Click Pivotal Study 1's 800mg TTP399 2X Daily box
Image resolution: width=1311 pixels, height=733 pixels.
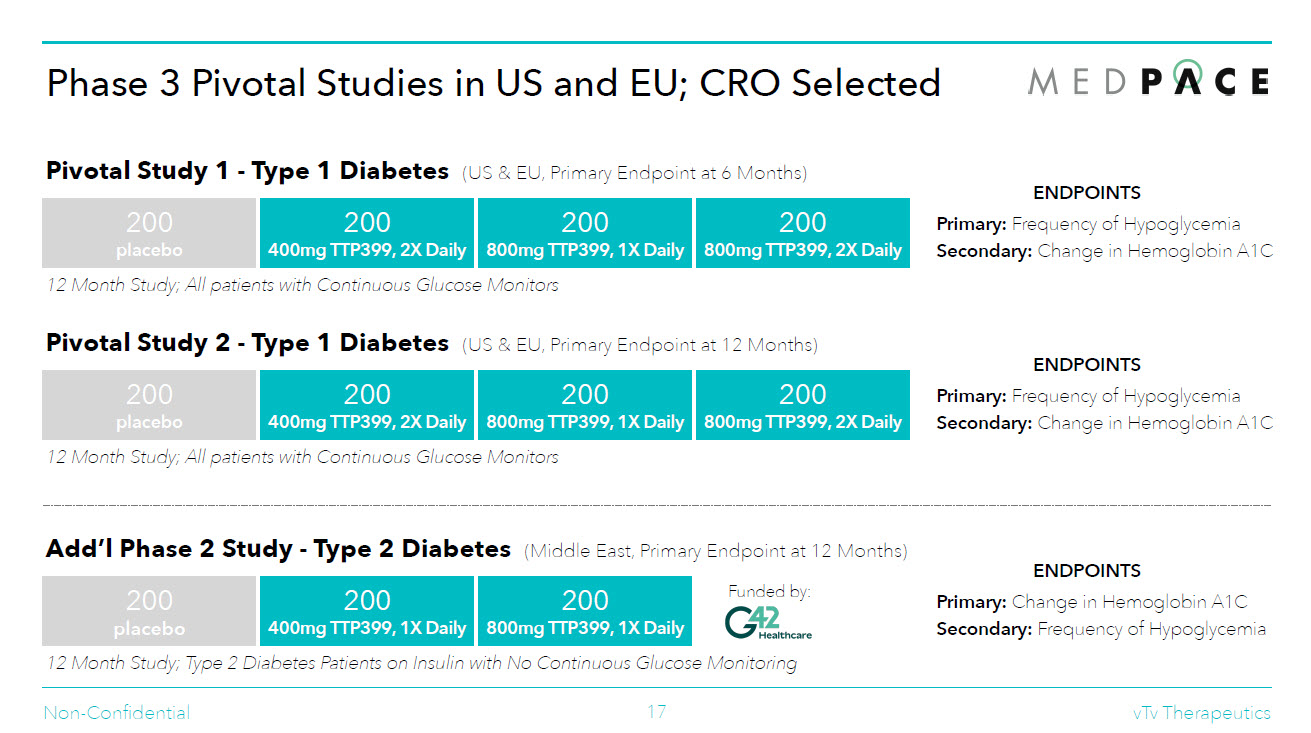click(x=803, y=233)
